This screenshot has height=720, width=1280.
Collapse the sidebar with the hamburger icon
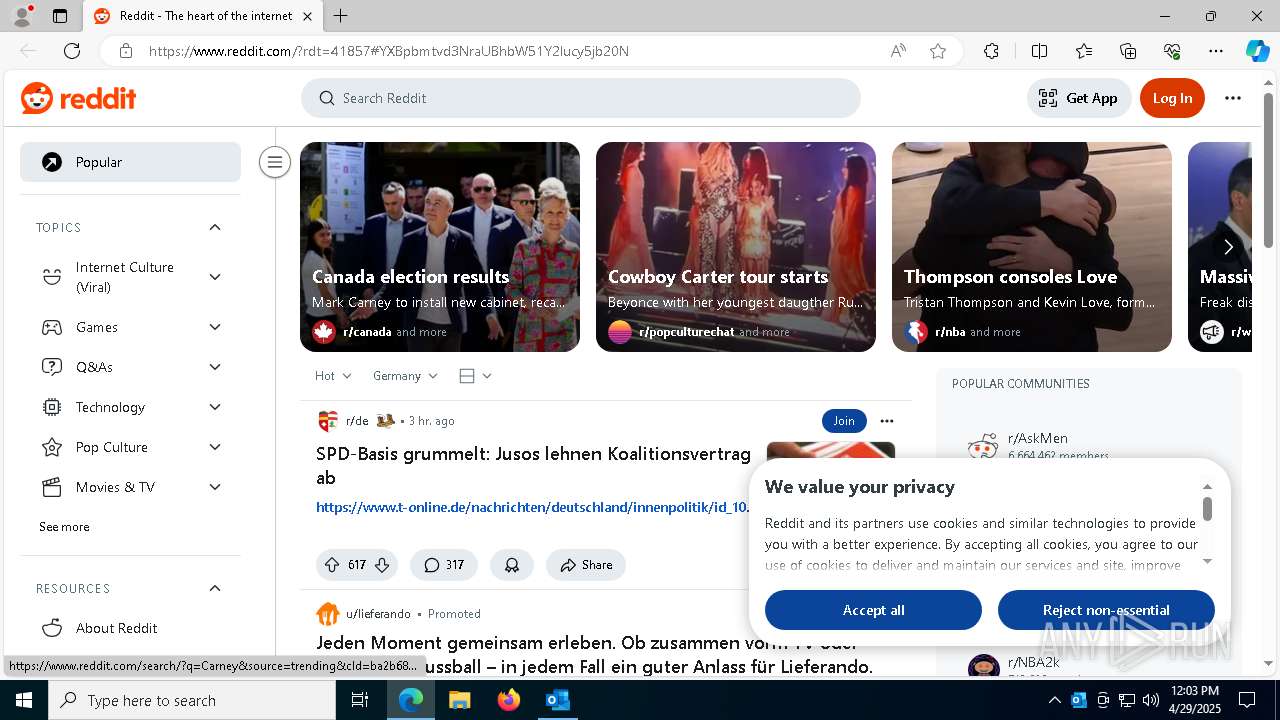274,162
